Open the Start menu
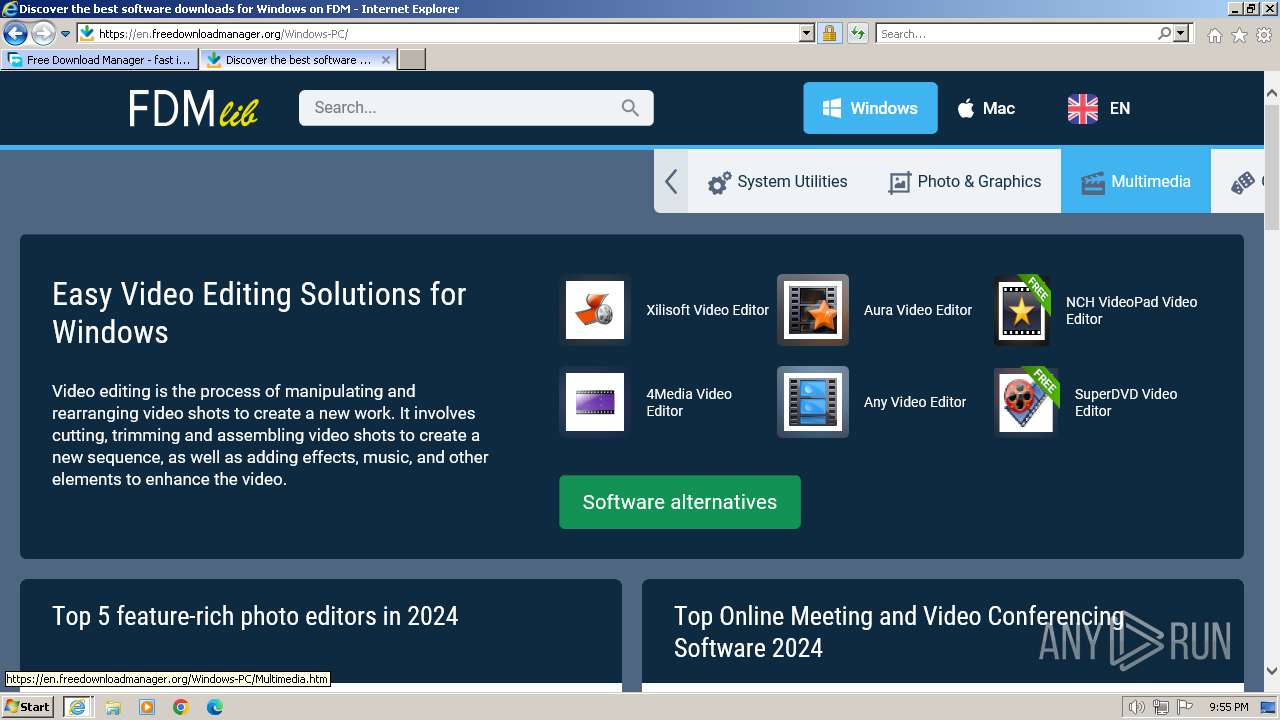This screenshot has width=1280, height=720. pyautogui.click(x=27, y=707)
